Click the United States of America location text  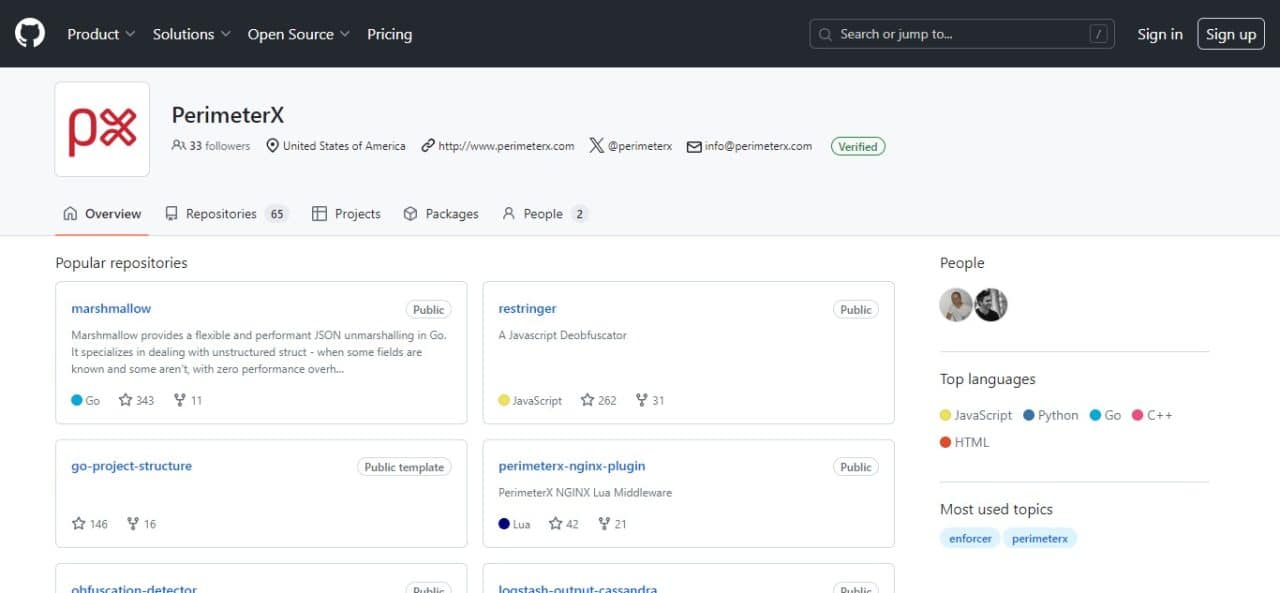(x=344, y=146)
